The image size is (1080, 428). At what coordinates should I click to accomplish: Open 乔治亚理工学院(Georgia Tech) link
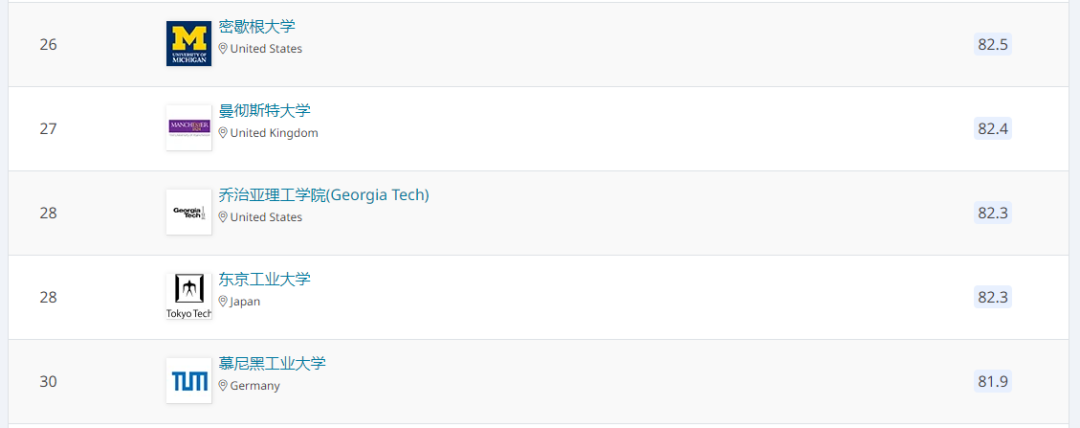pos(324,196)
